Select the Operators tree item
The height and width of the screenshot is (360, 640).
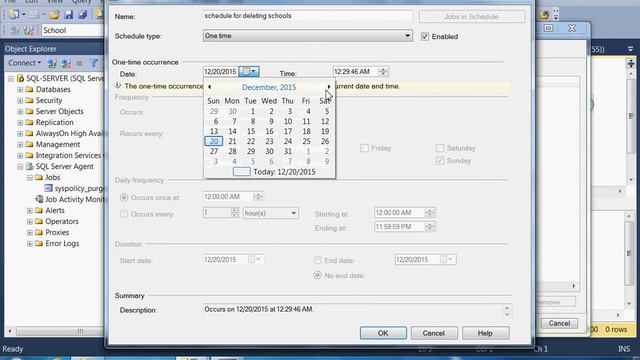62,222
